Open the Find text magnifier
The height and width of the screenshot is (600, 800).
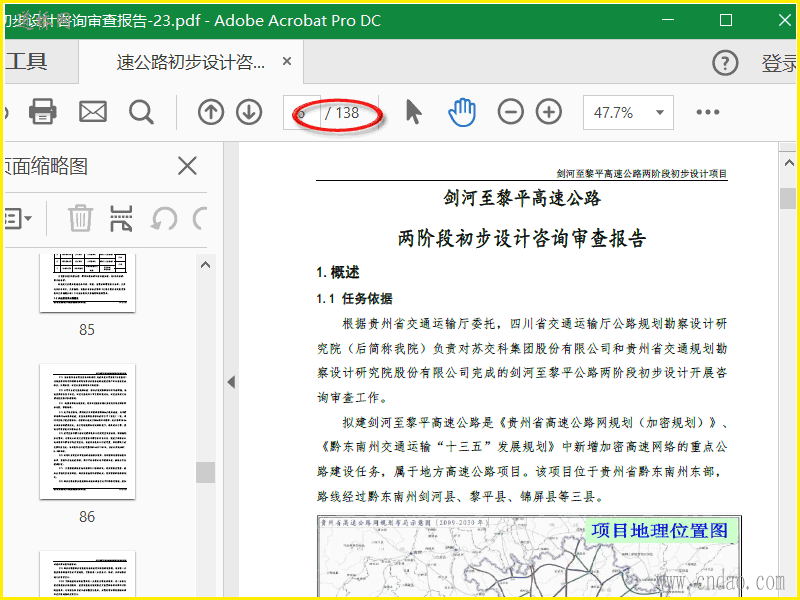[141, 112]
